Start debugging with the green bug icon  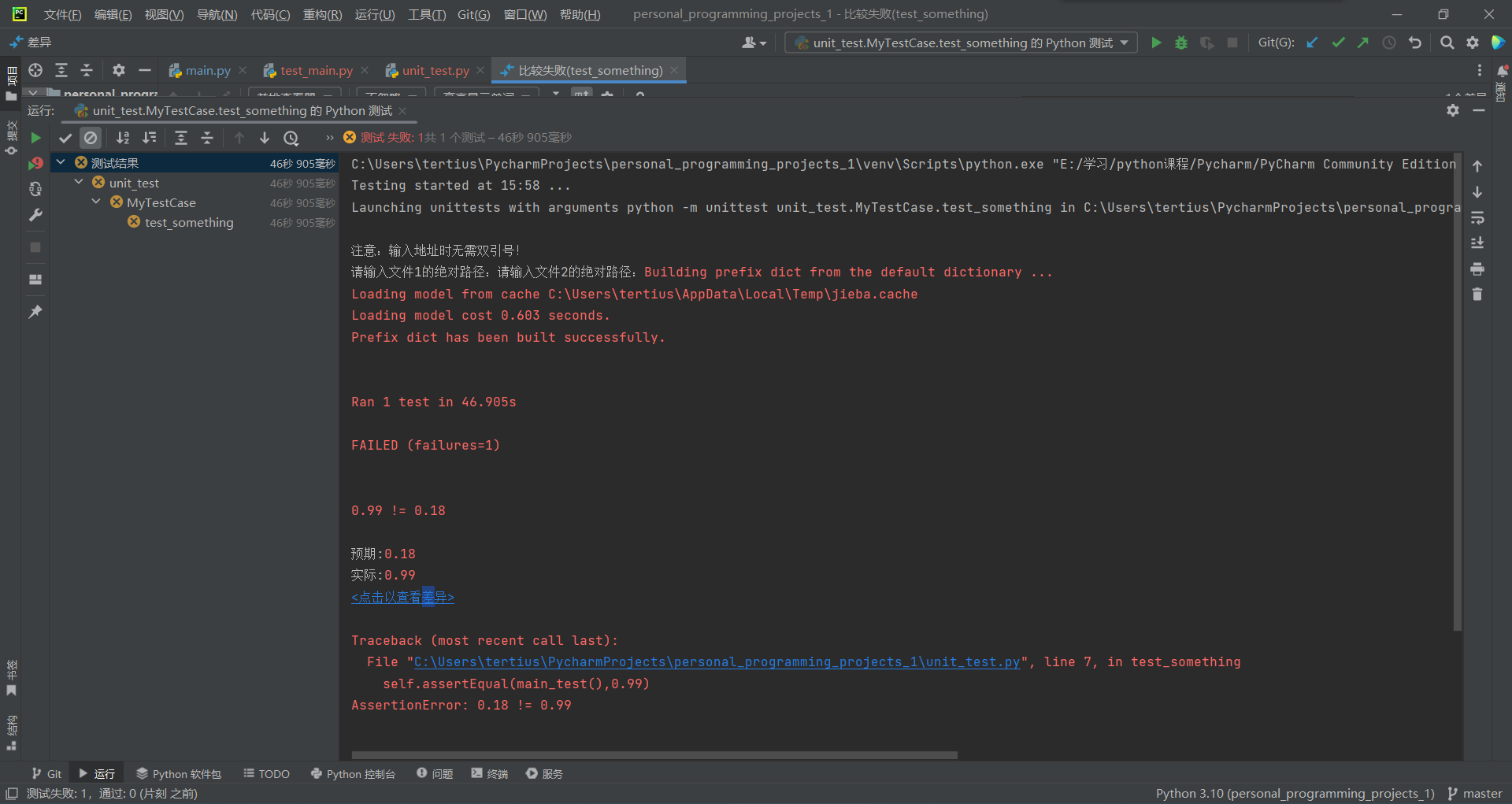[1181, 43]
